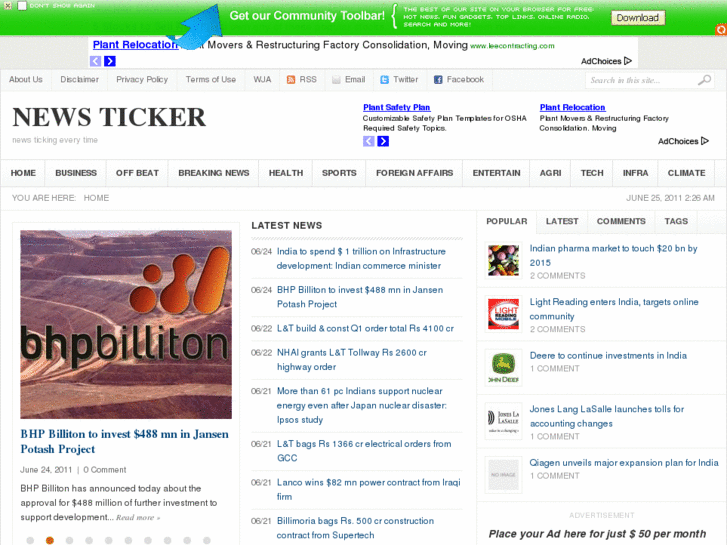Check the Don't Show Again box

(22, 6)
